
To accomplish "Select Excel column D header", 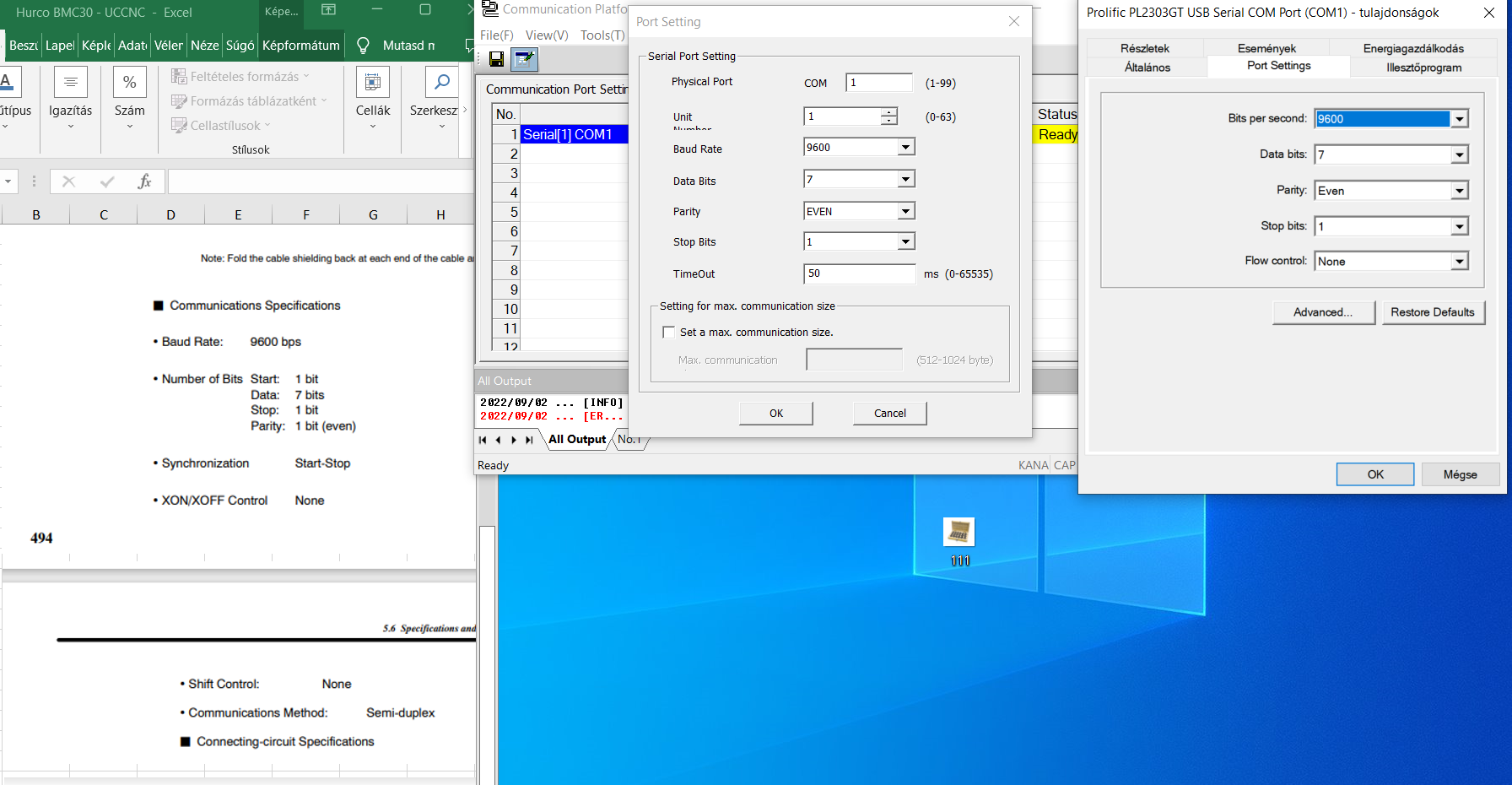I will pyautogui.click(x=171, y=214).
